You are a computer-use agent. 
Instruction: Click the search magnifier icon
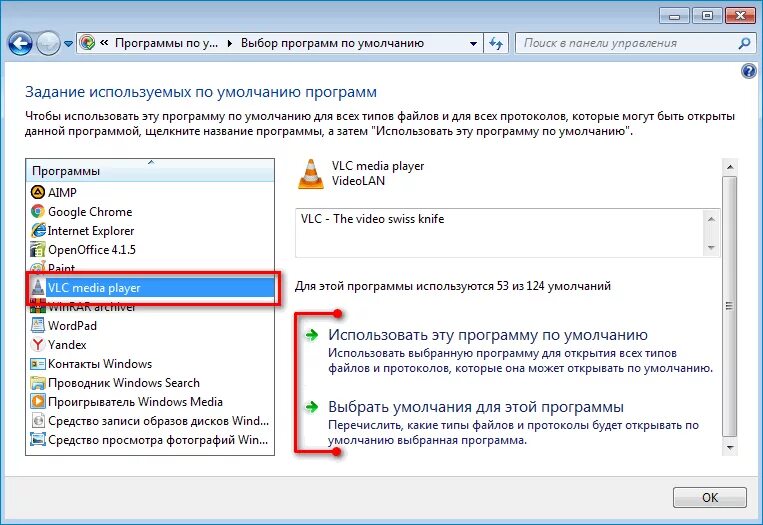[744, 43]
